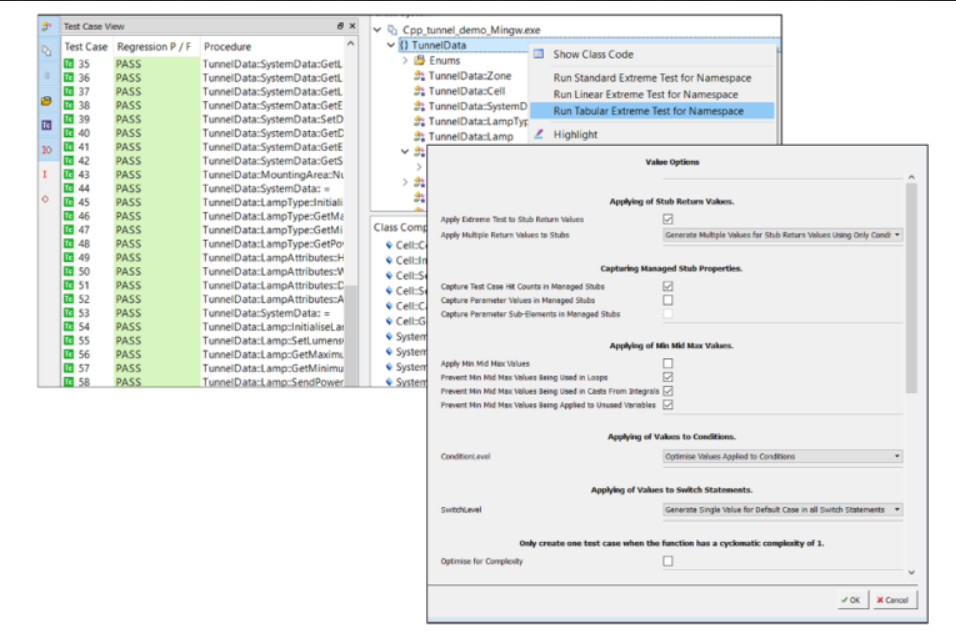
Task: Select the TunnelData::Zone tree item
Action: click(470, 76)
